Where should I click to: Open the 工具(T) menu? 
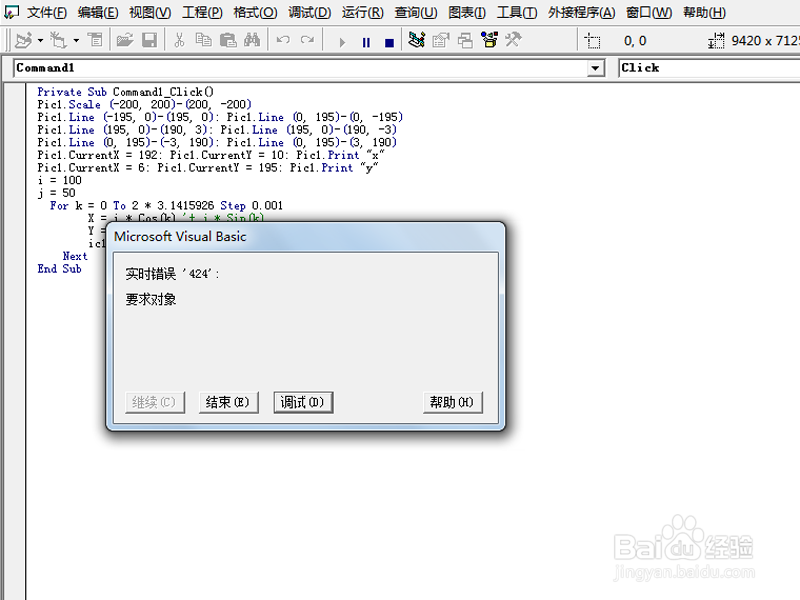pos(517,12)
